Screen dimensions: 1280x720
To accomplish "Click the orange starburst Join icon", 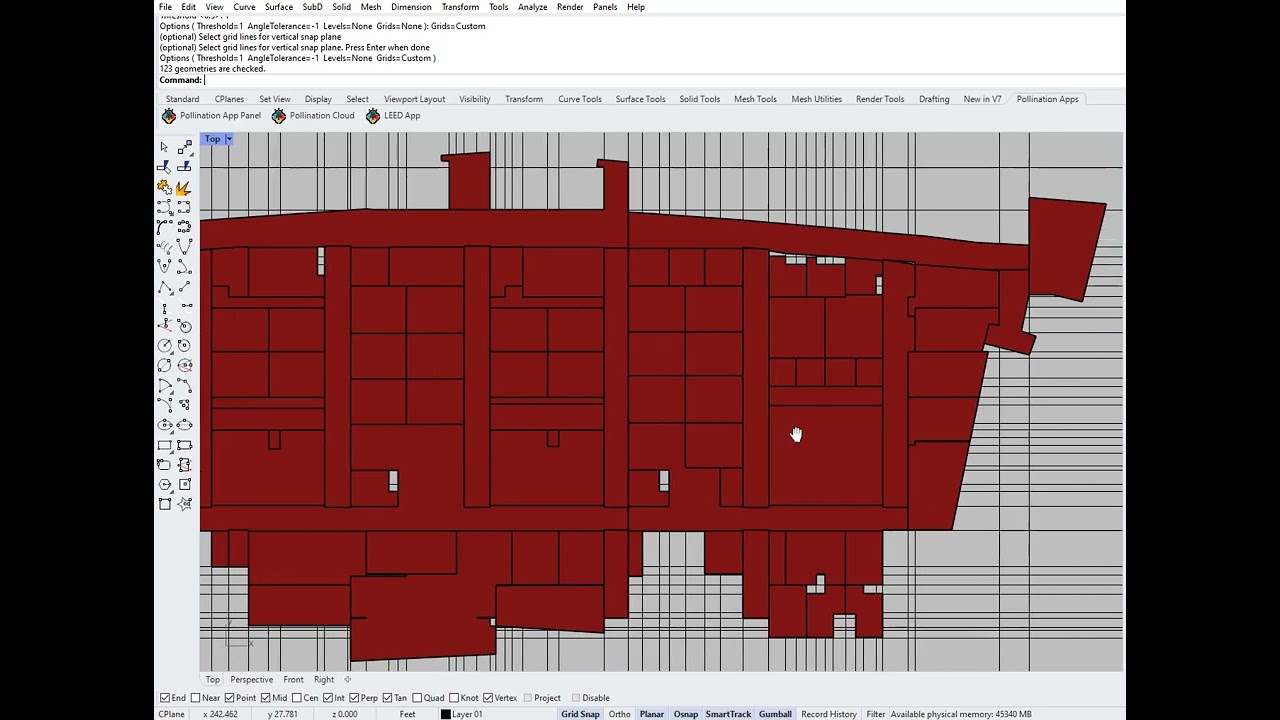I will 184,187.
